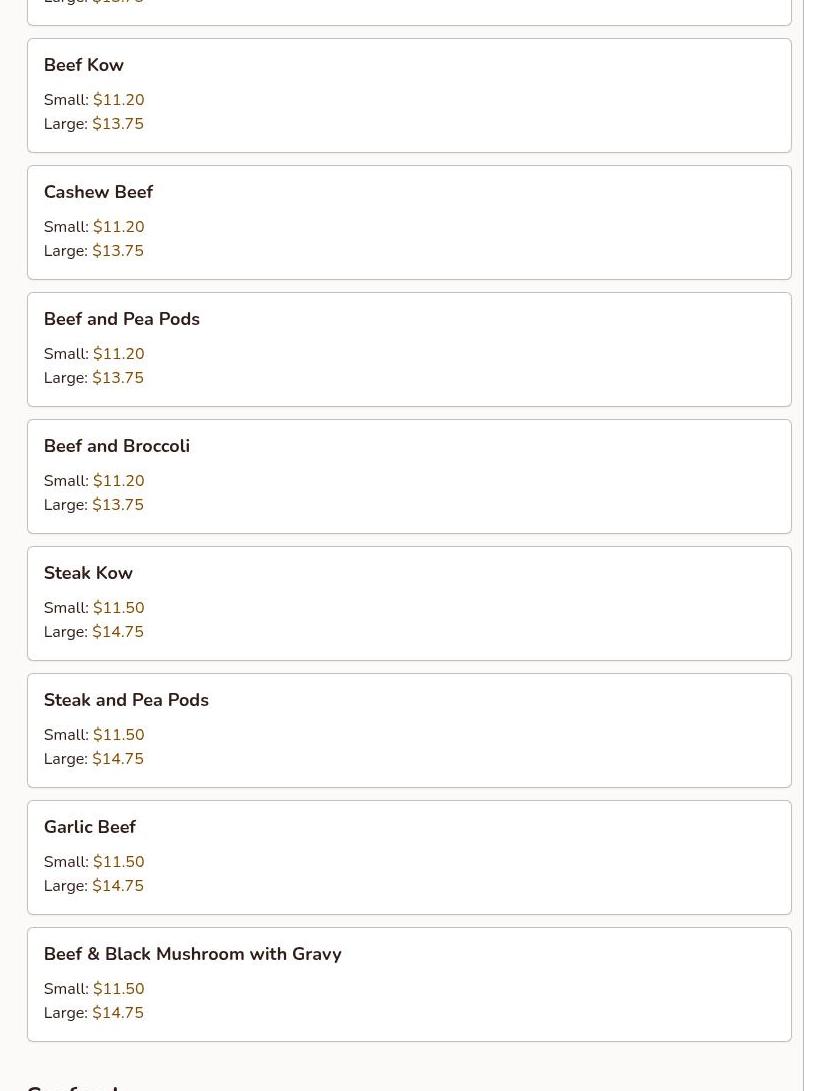Click Cashew Beef large price $13.75
Image resolution: width=824 pixels, height=1091 pixels.
[118, 251]
